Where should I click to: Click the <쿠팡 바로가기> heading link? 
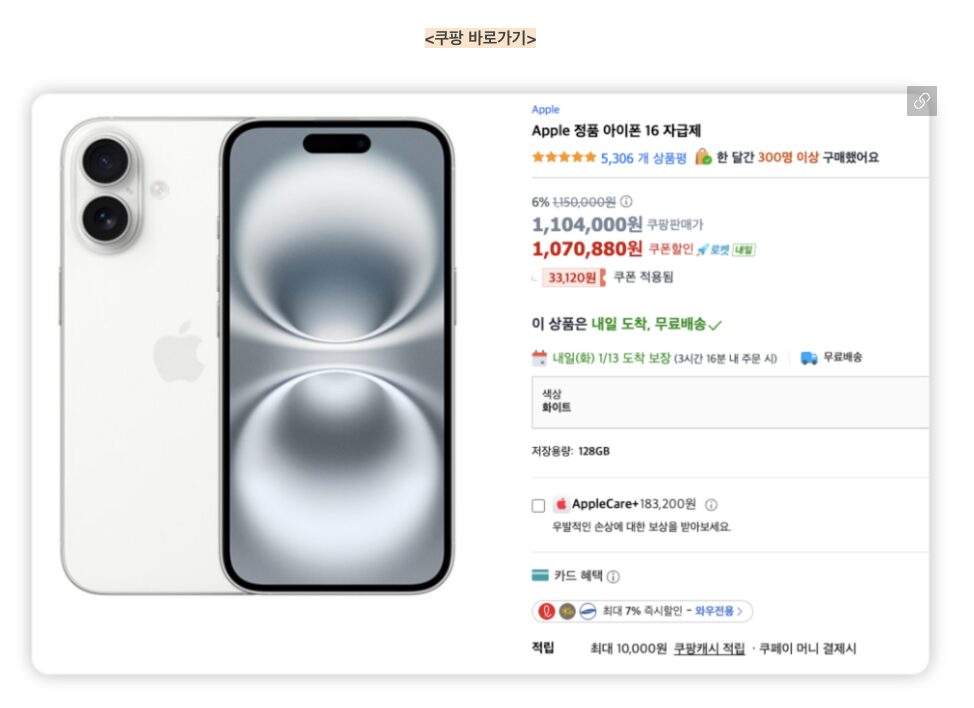point(480,38)
